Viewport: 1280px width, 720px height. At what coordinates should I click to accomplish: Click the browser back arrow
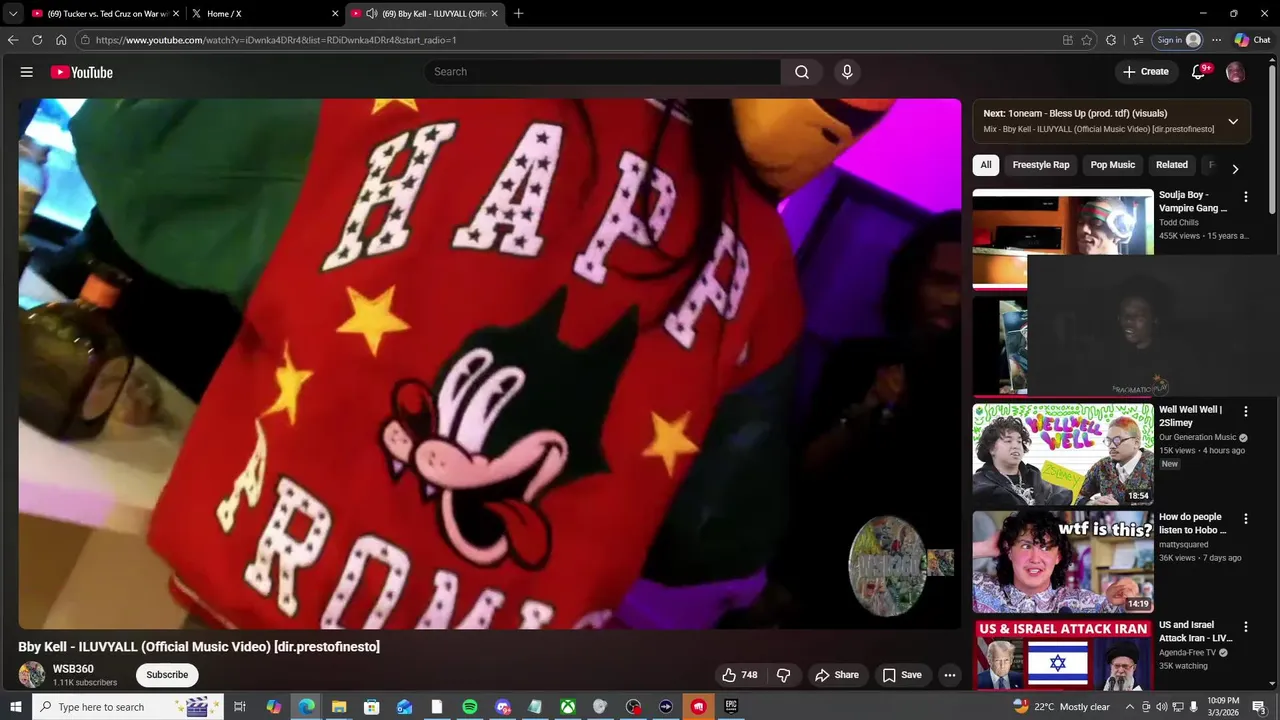[13, 40]
